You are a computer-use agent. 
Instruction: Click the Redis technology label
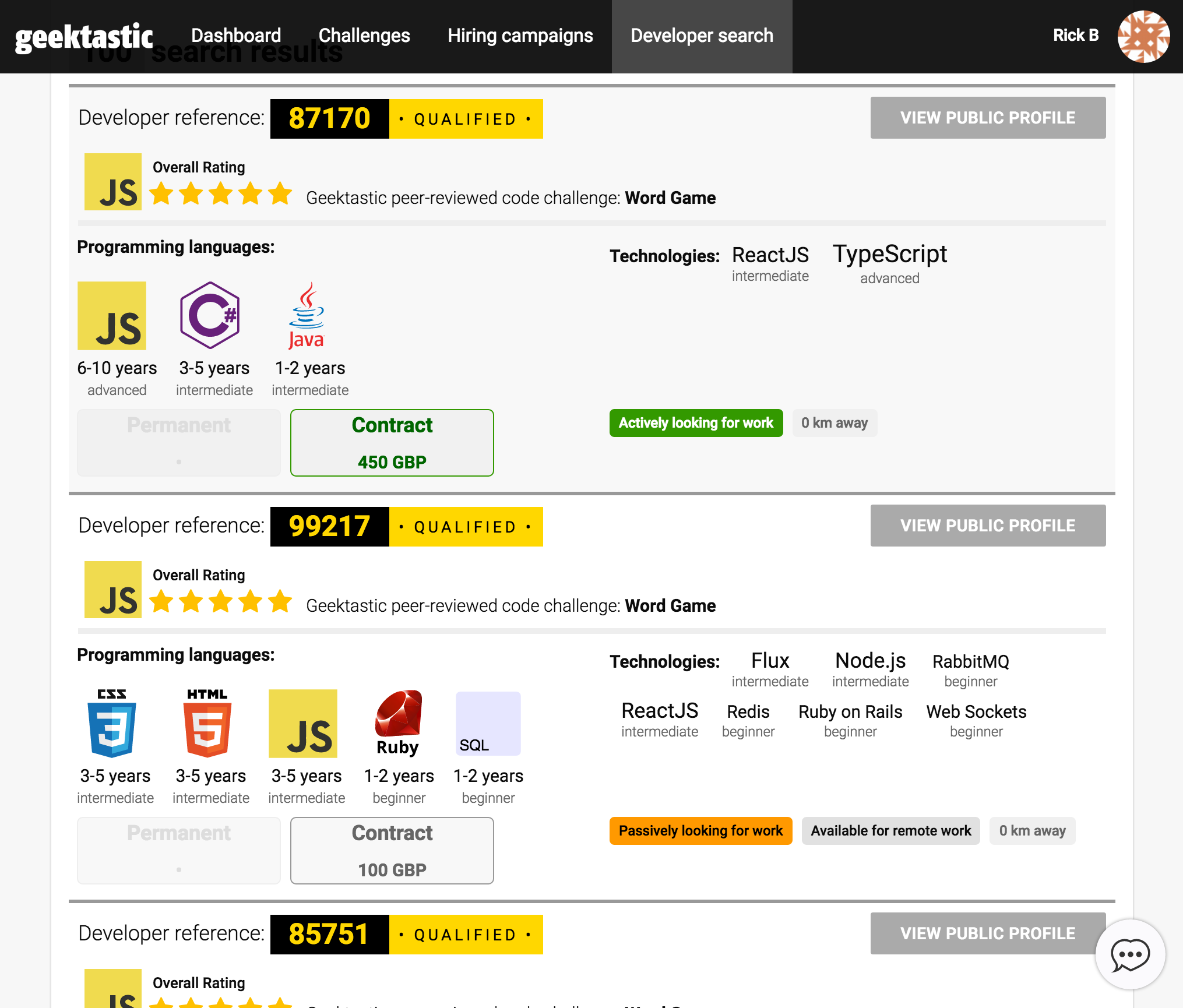coord(748,711)
